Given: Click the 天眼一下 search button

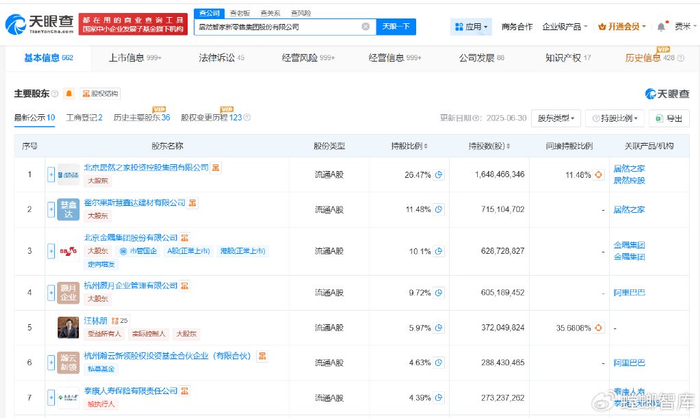Looking at the screenshot, I should pyautogui.click(x=396, y=27).
